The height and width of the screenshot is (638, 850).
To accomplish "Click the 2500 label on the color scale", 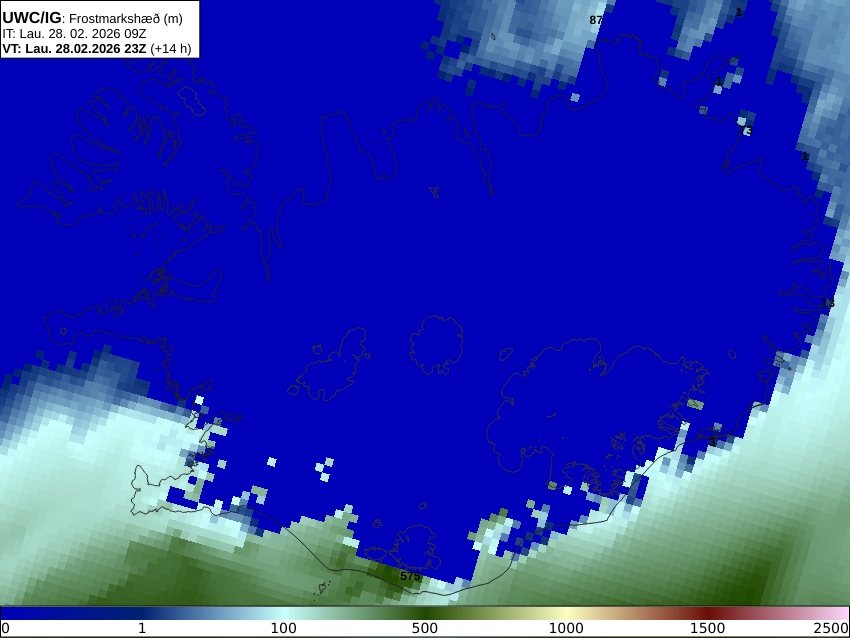I will coord(831,629).
